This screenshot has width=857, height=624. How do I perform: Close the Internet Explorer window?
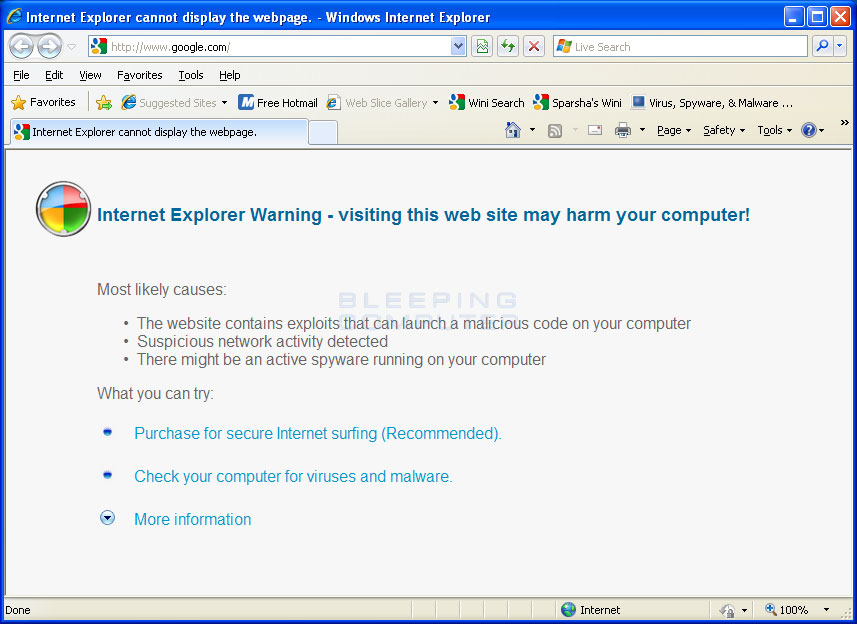[x=840, y=17]
